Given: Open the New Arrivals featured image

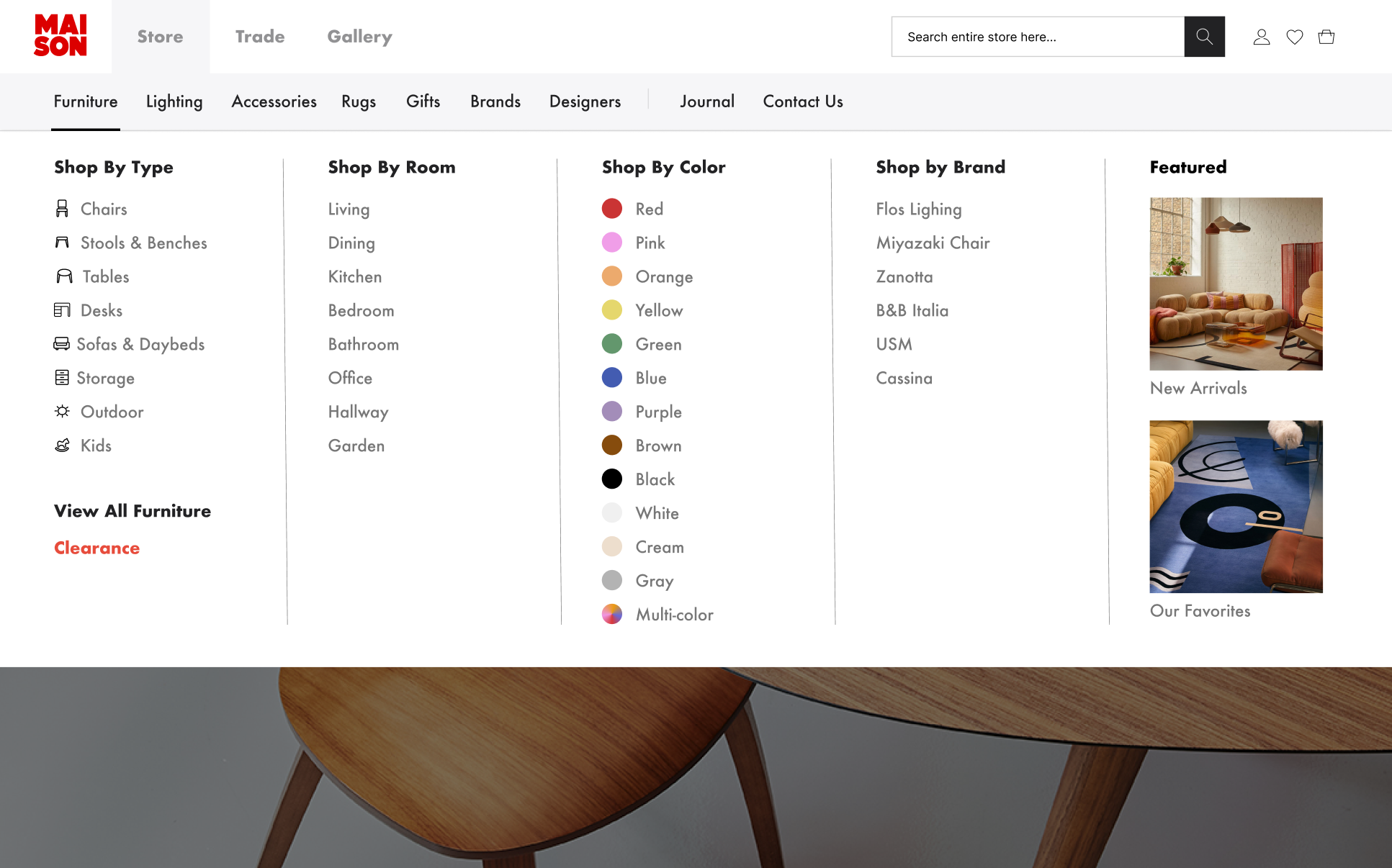Looking at the screenshot, I should [1236, 284].
